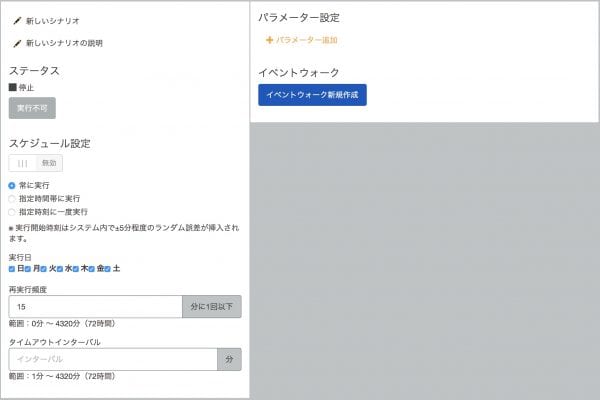Viewport: 600px width, 400px height.
Task: Toggle the schedule 無効 switch
Action: [36, 163]
